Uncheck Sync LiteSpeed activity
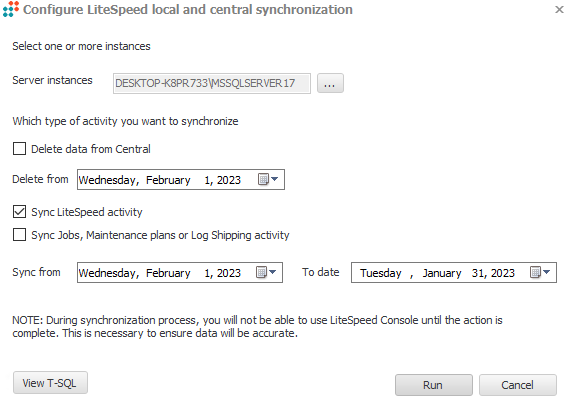 click(19, 211)
